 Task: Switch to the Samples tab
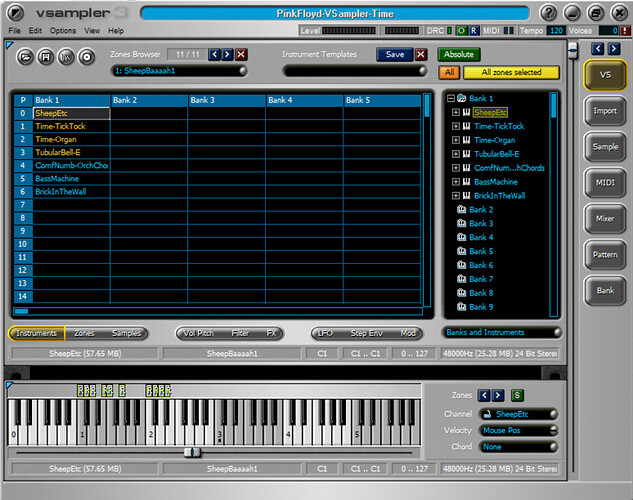pos(126,333)
